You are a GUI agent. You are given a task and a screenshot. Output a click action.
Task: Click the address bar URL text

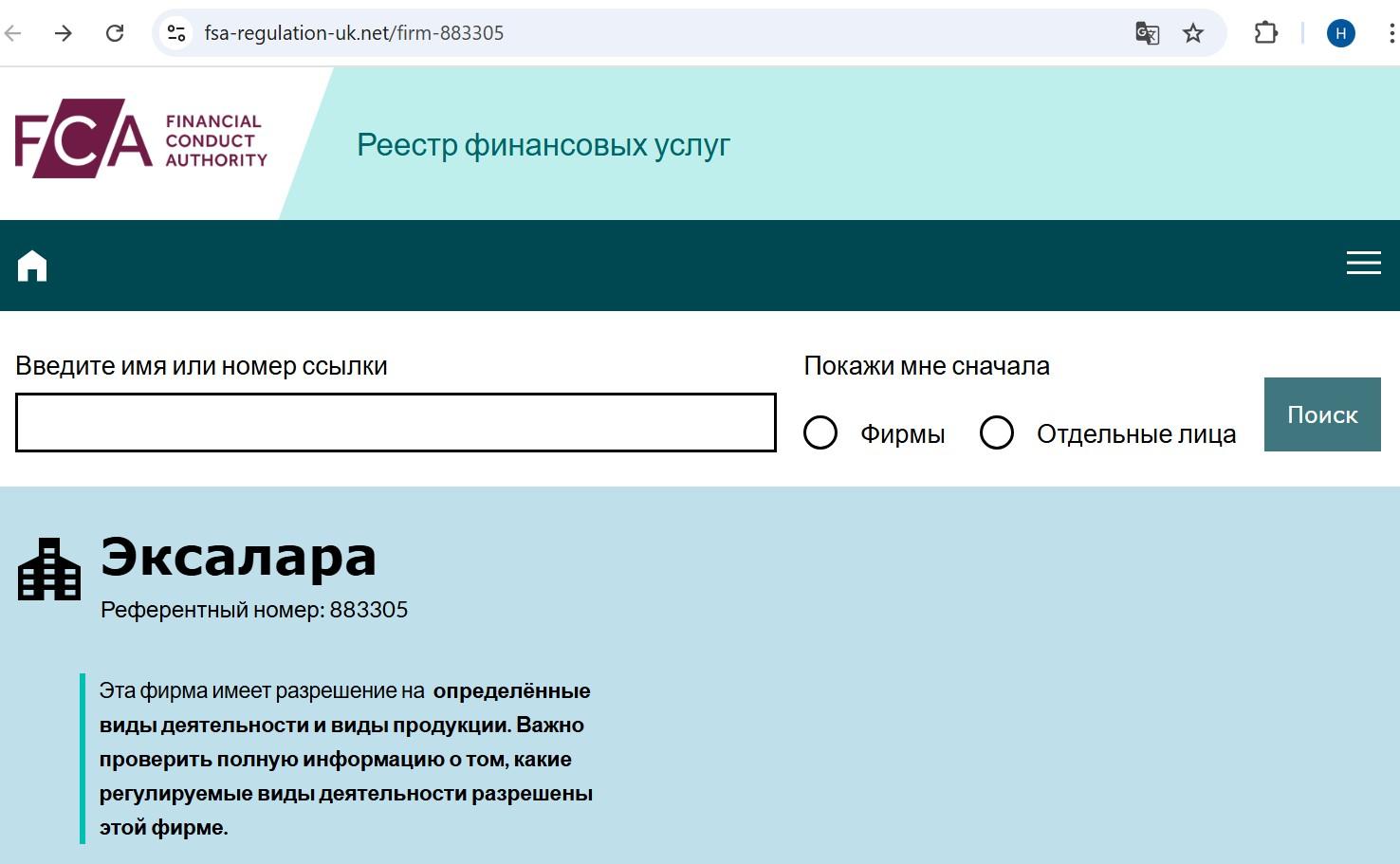354,33
